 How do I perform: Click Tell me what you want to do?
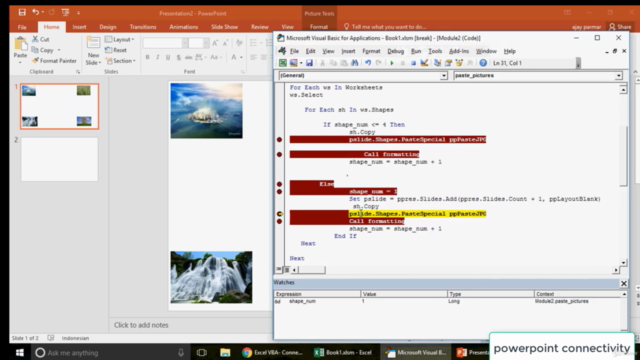point(384,27)
